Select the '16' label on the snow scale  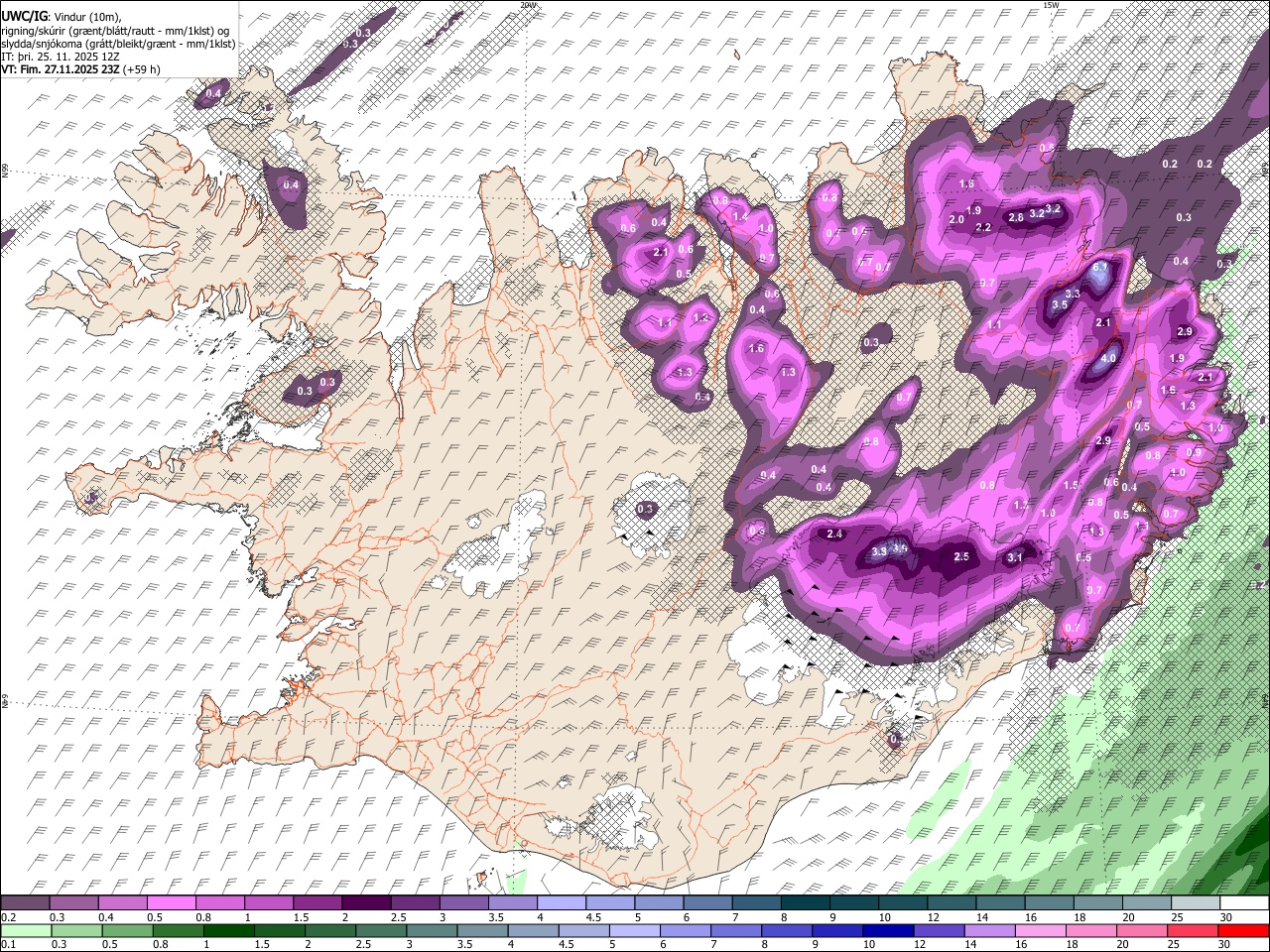tap(1031, 917)
